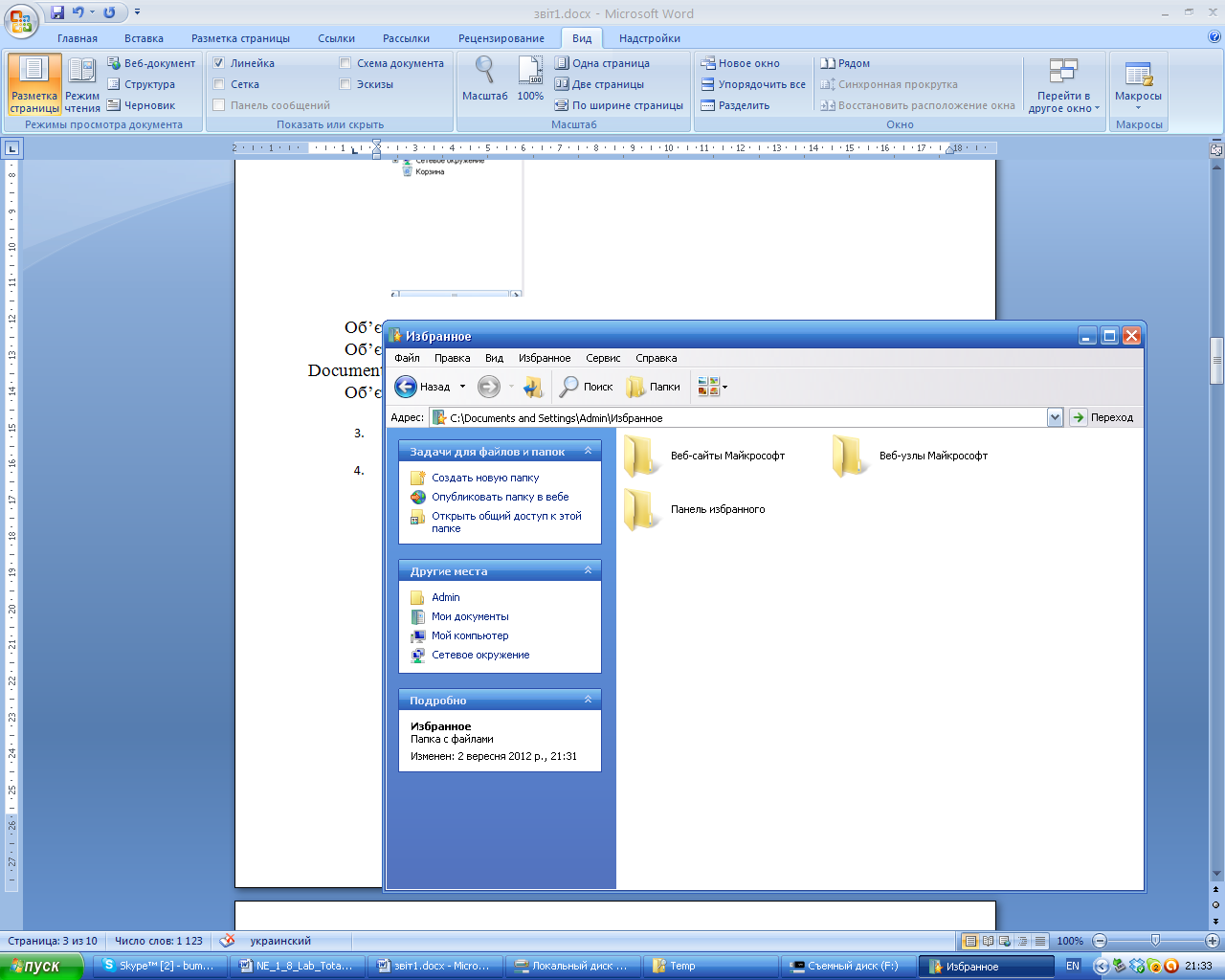
Task: Choose По ширине страницы zoom
Action: coord(619,105)
